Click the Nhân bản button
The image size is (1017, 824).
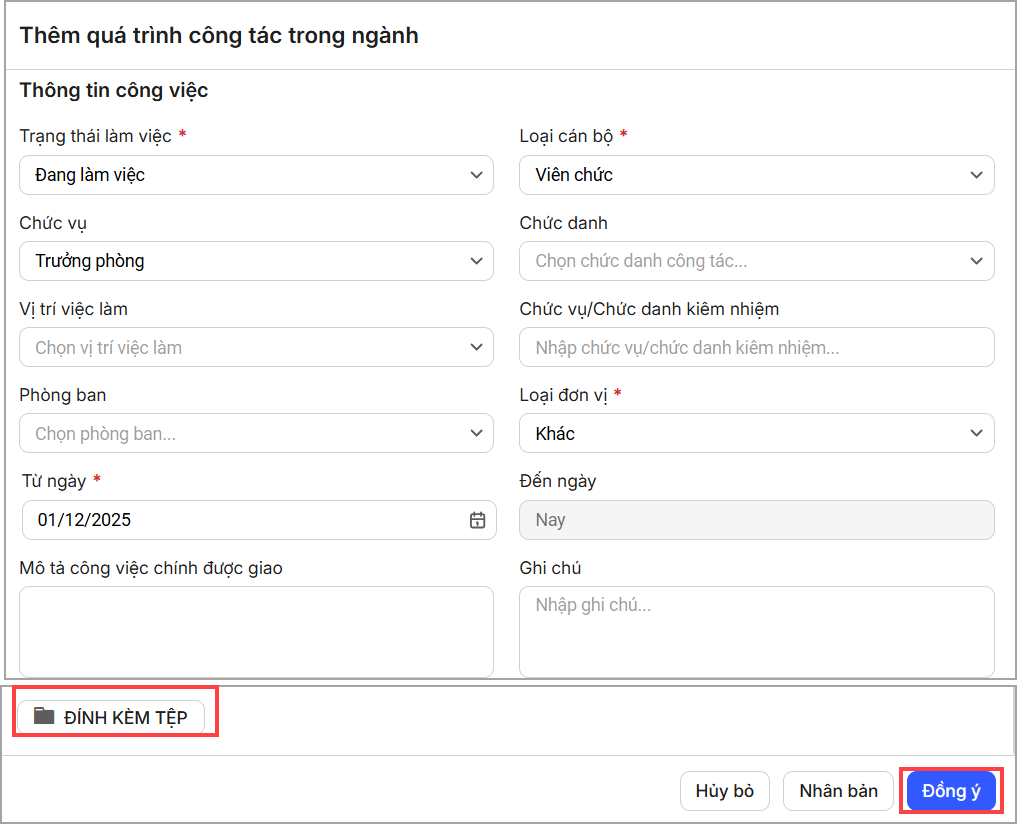point(838,791)
